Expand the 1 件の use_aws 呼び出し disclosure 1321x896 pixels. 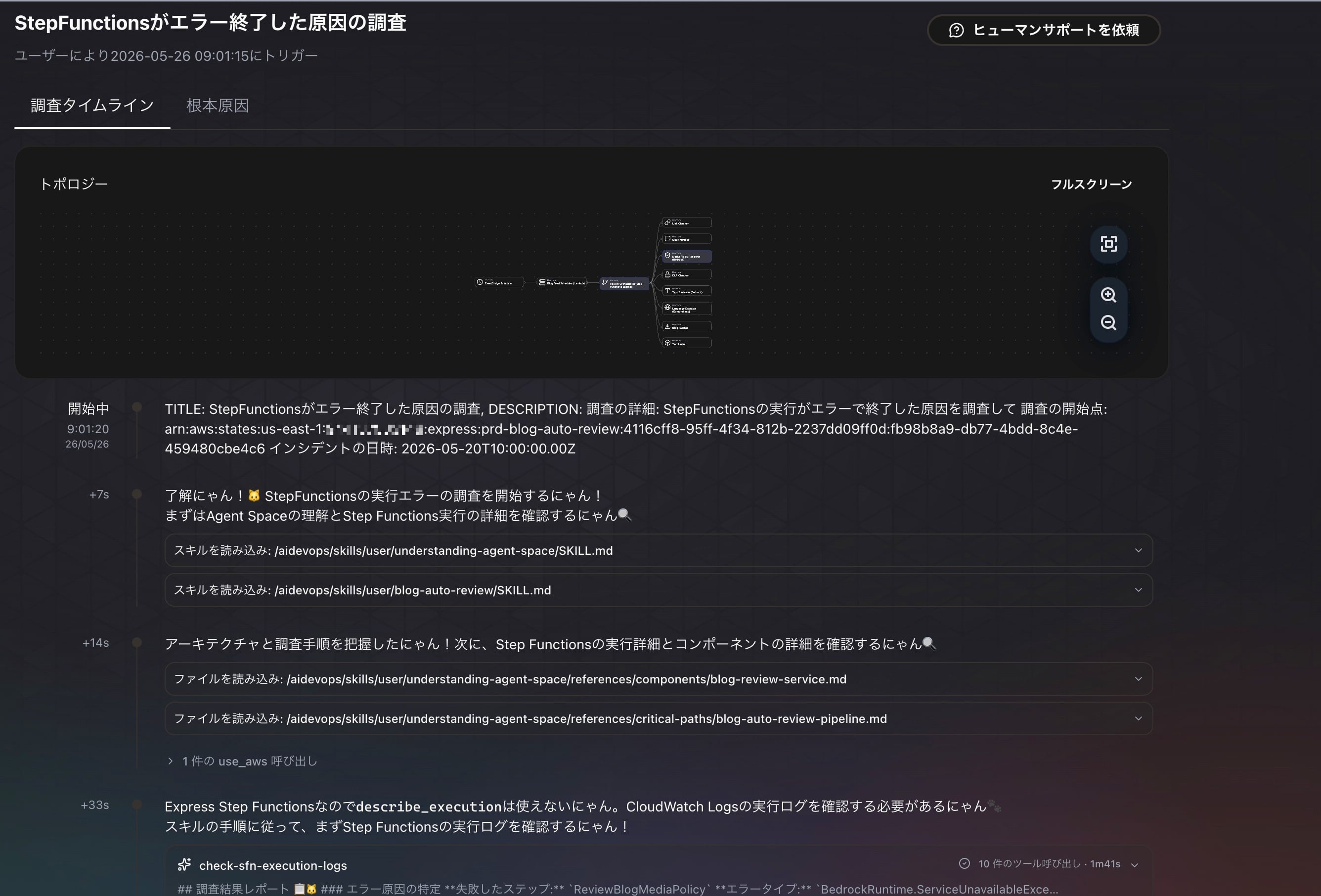click(243, 762)
